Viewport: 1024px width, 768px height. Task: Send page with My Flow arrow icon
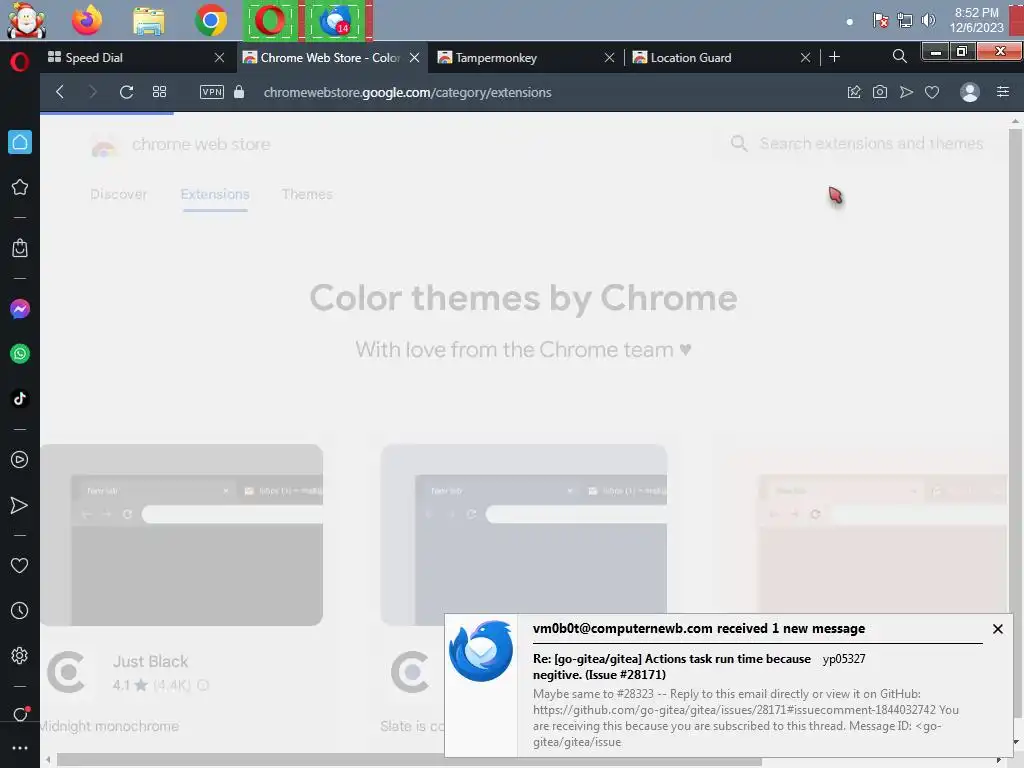point(906,92)
